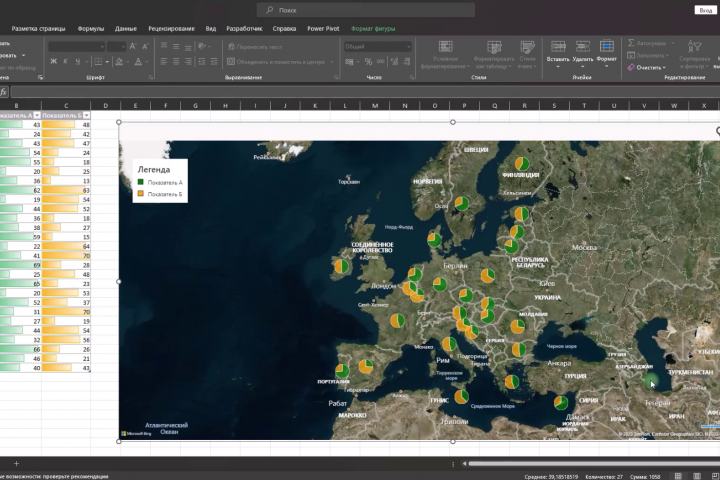Screen dimensions: 720x480
Task: Click the add new sheet plus icon
Action: click(x=15, y=463)
